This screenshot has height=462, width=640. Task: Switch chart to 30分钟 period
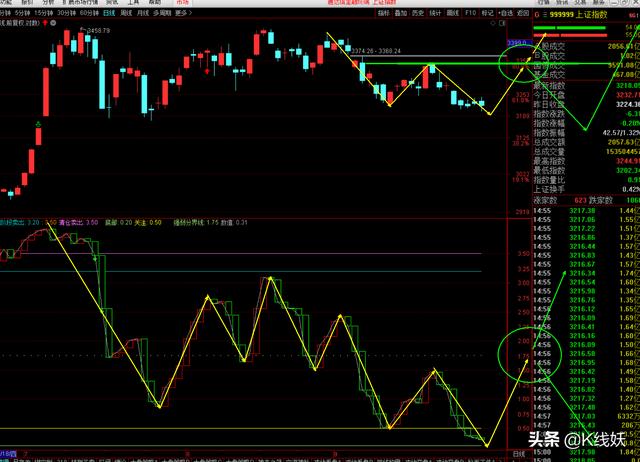[66, 13]
